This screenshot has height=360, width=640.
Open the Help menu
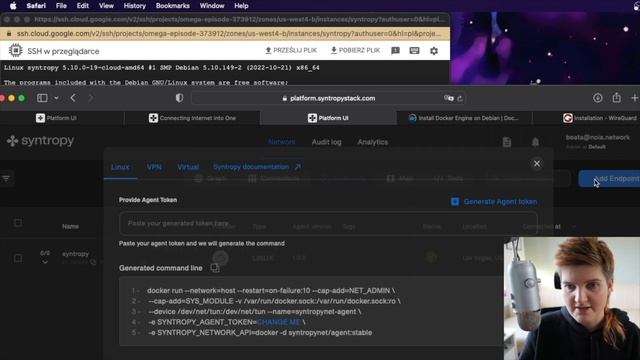(x=241, y=6)
